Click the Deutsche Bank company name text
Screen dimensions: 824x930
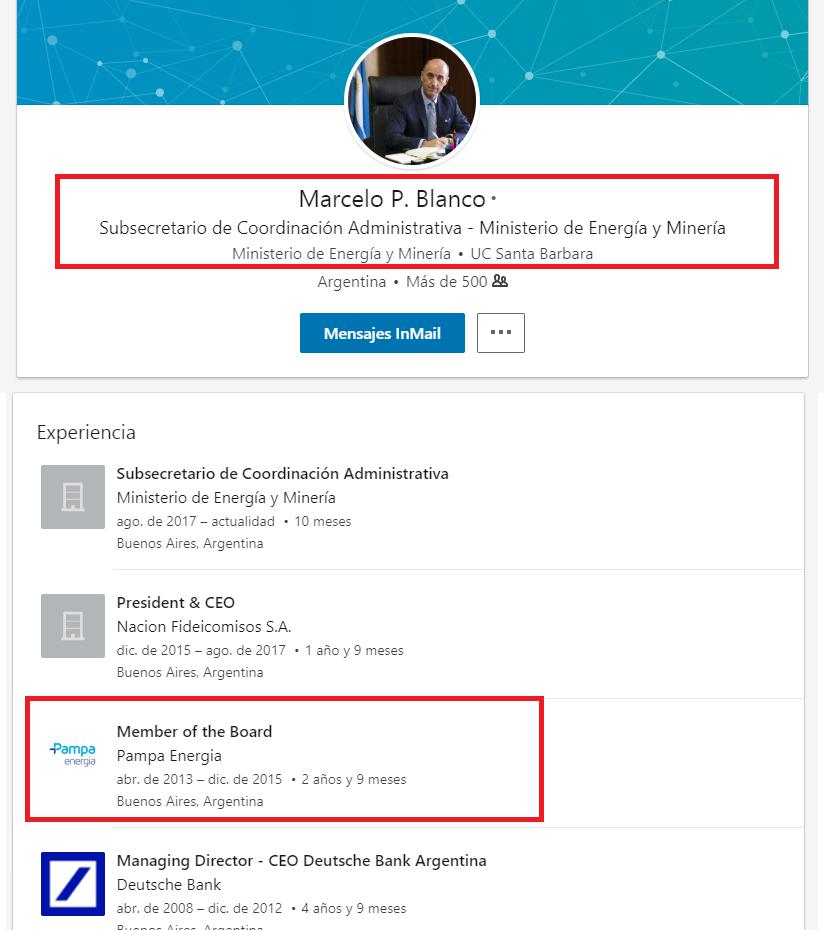tap(169, 885)
